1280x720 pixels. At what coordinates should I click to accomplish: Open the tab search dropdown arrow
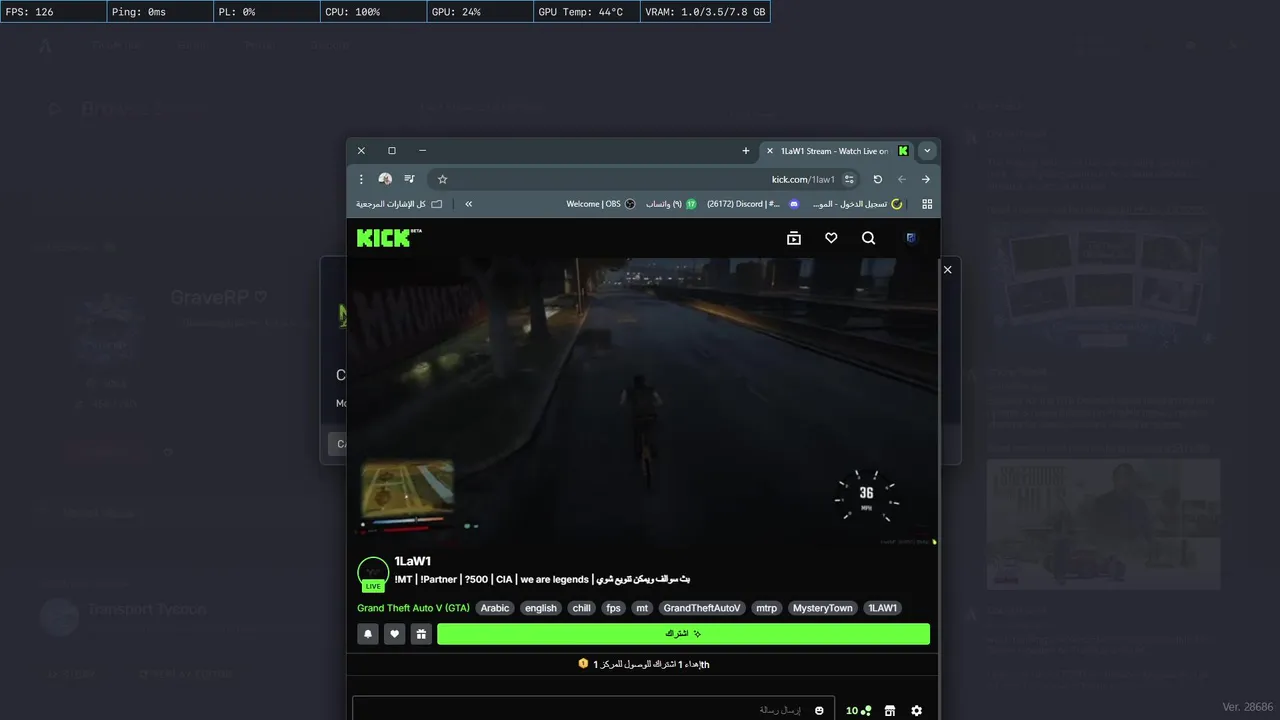pyautogui.click(x=927, y=151)
